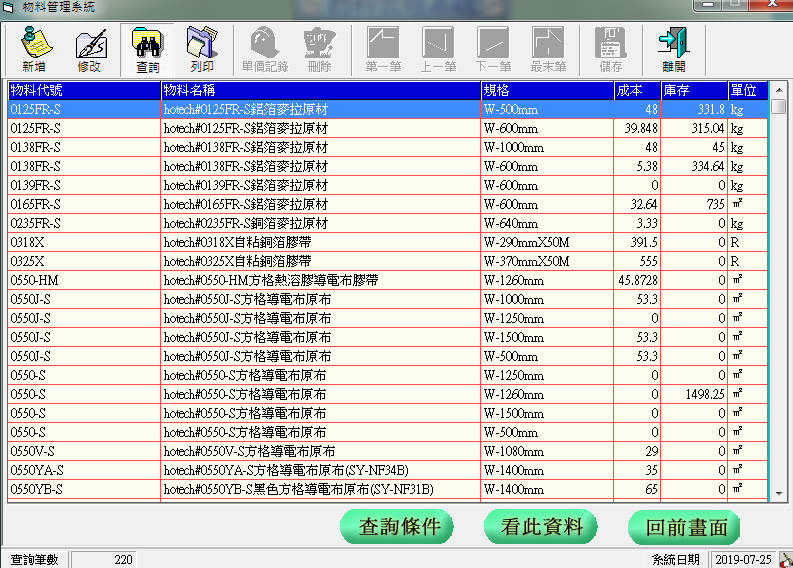The image size is (793, 568).
Task: Click the 查詢筆數 count field 220
Action: click(104, 559)
